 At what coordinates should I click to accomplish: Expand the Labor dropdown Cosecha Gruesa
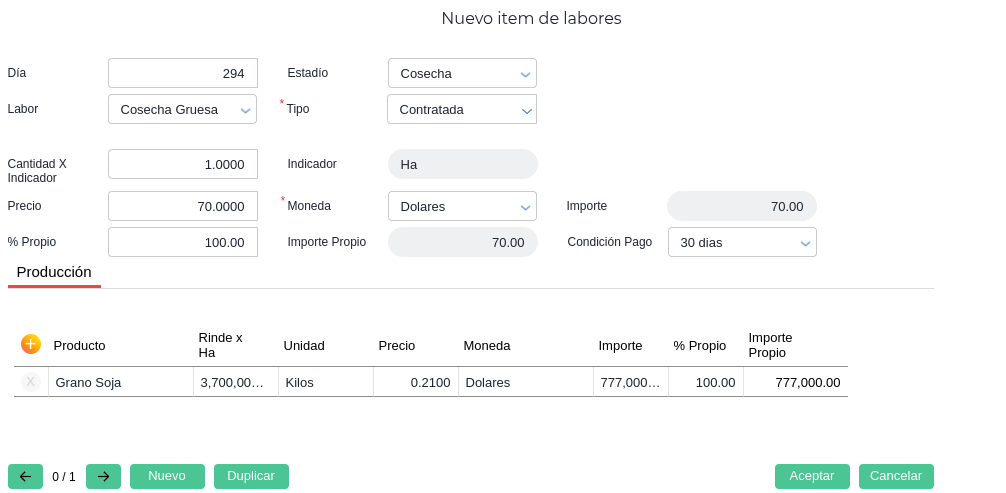point(182,109)
